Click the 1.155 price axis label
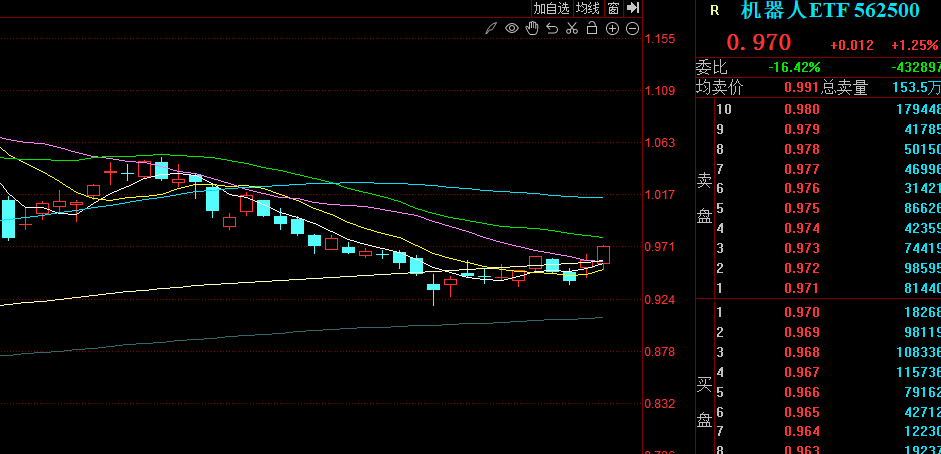The image size is (941, 454). [x=660, y=39]
